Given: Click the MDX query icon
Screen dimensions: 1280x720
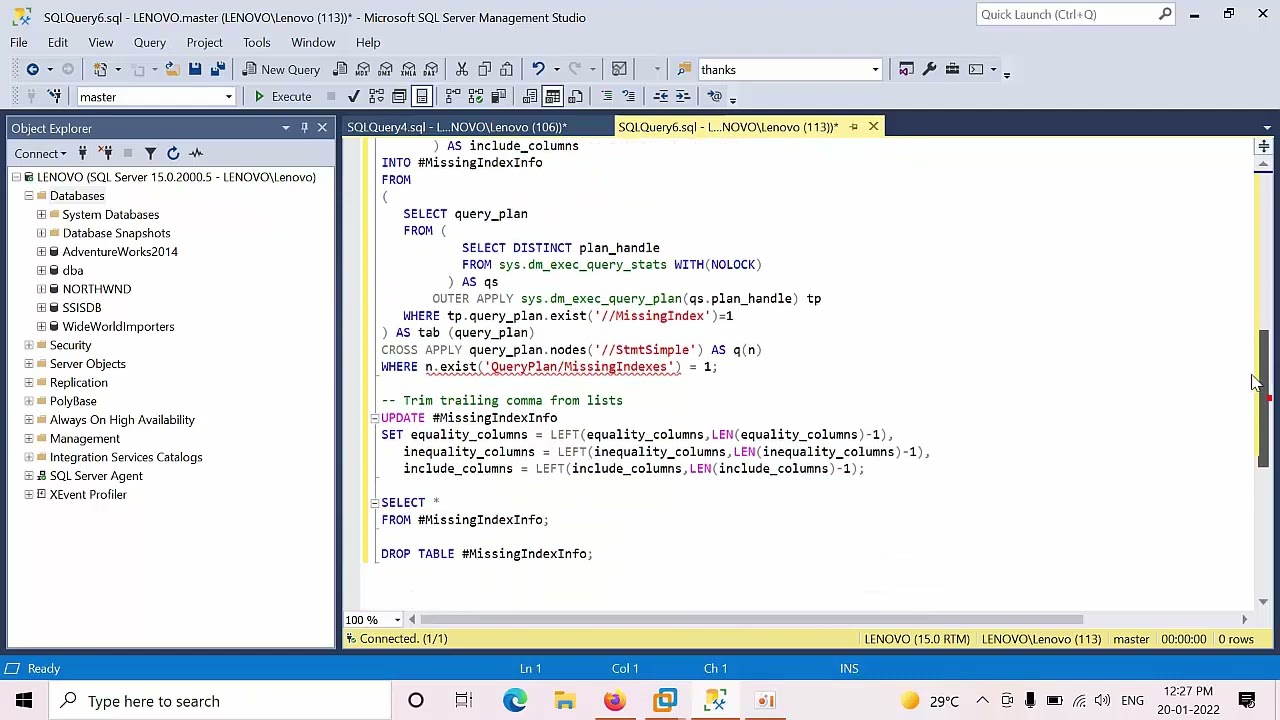Looking at the screenshot, I should click(x=363, y=69).
